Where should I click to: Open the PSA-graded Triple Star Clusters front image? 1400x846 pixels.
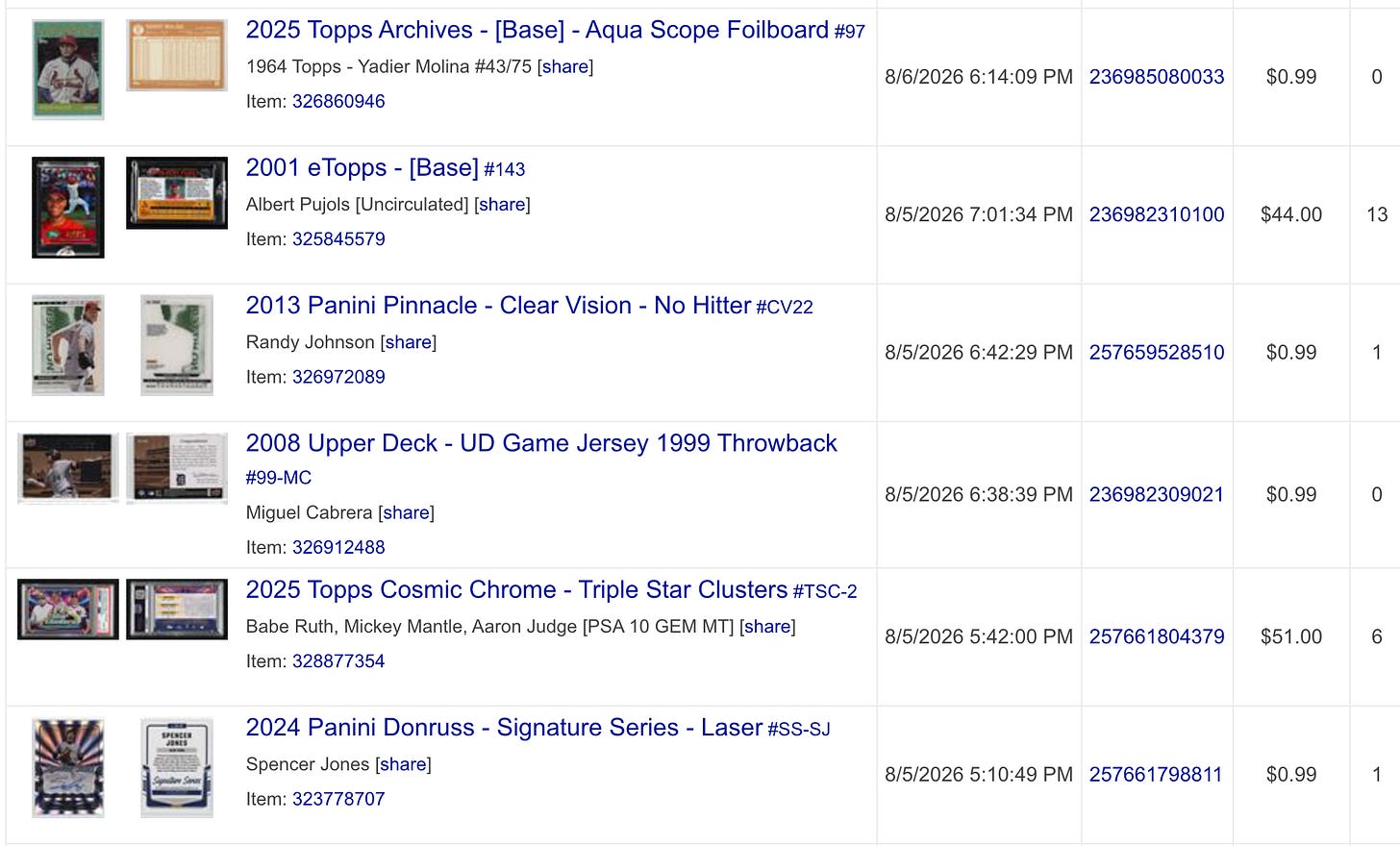pyautogui.click(x=68, y=610)
